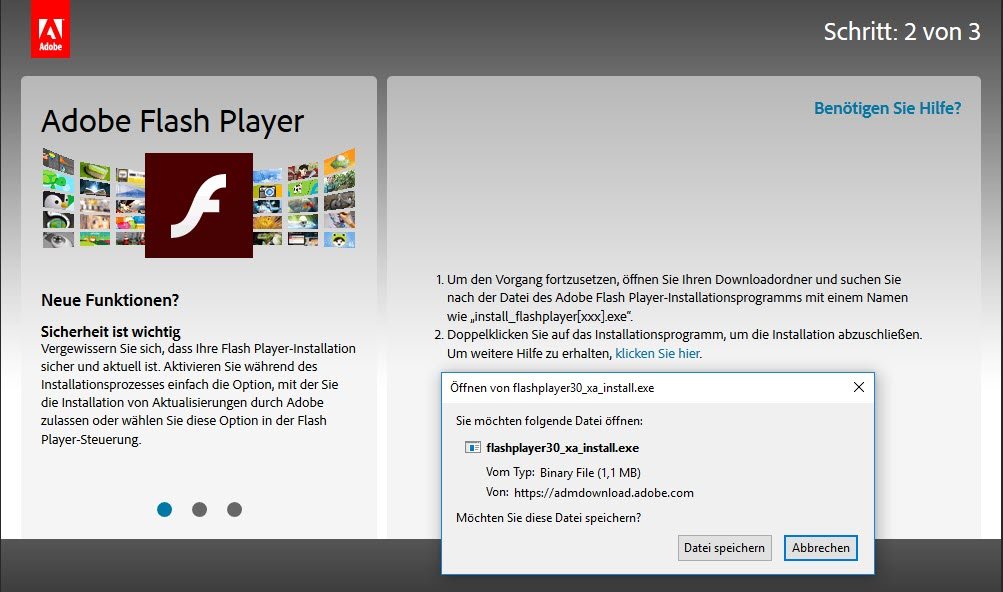
Task: Select the third carousel dot indicator
Action: 235,509
